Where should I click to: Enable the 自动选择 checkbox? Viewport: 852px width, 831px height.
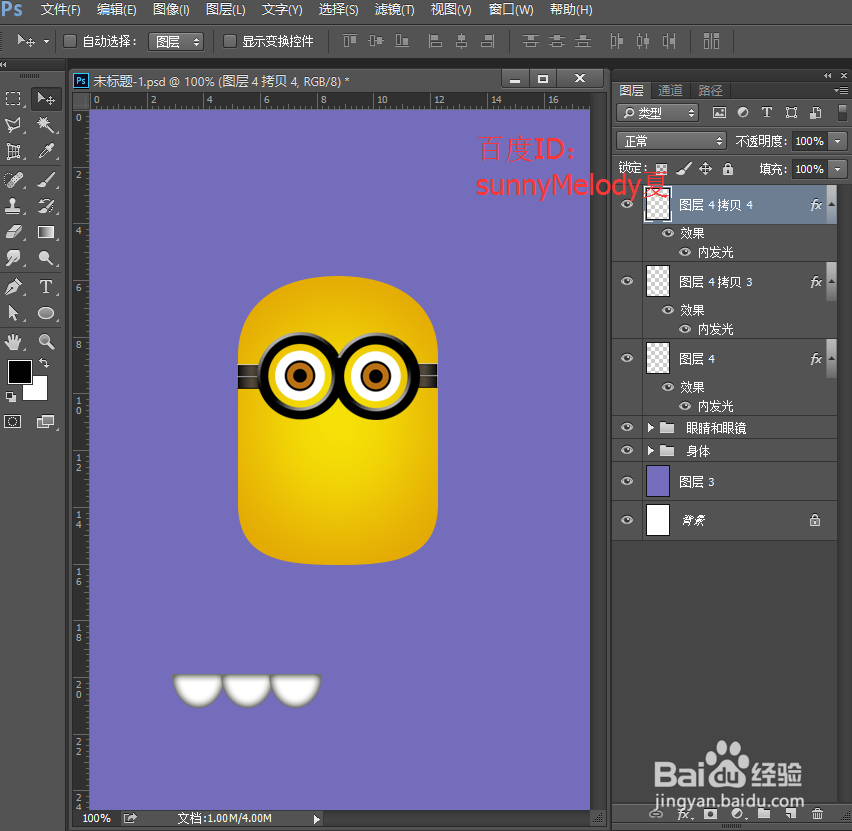point(70,41)
